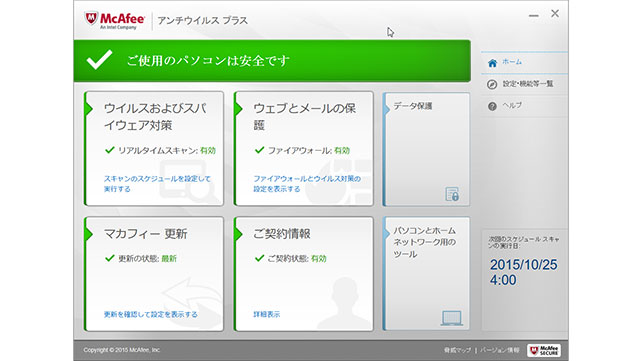Expand データ保護 card arrow
This screenshot has height=361, width=642.
387,109
